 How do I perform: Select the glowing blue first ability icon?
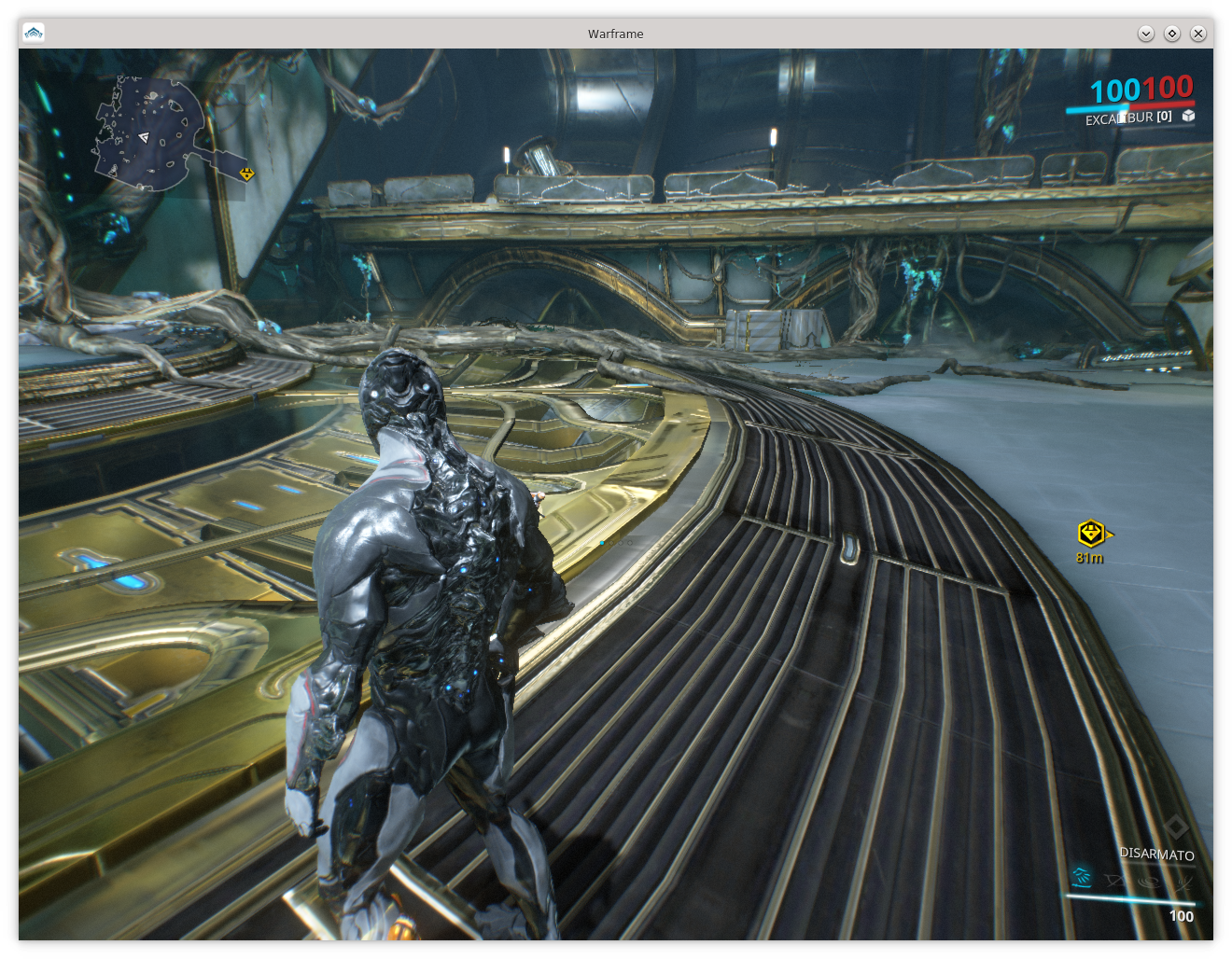pyautogui.click(x=1082, y=877)
